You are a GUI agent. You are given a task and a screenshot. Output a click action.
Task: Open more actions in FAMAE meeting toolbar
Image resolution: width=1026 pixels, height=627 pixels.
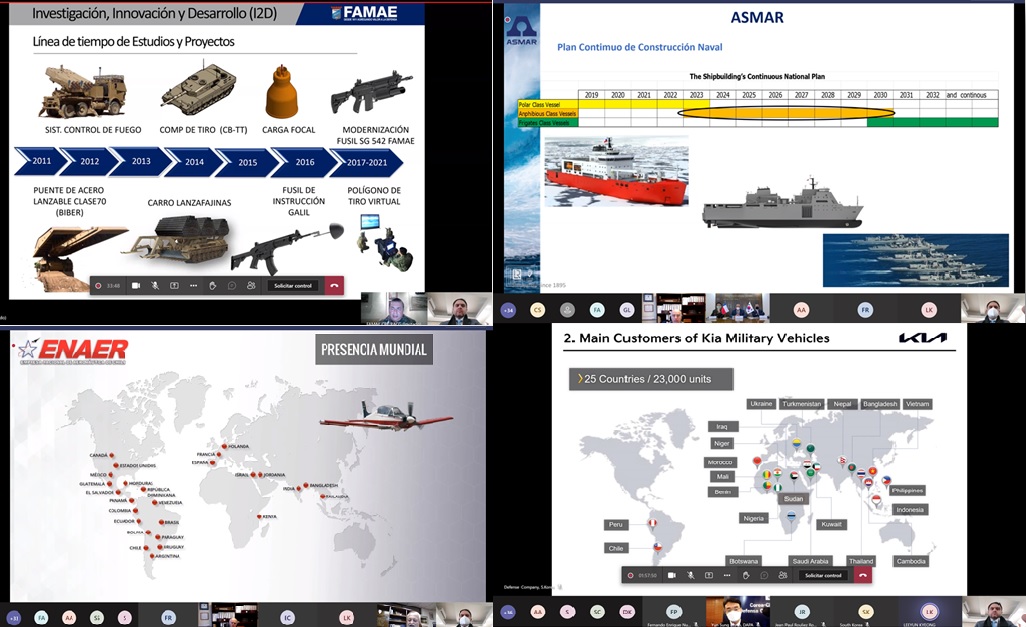(x=193, y=285)
